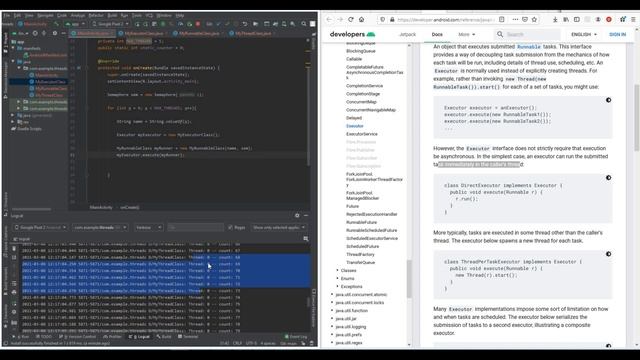Switch to MyThreadClass.java editor tab

click(253, 33)
